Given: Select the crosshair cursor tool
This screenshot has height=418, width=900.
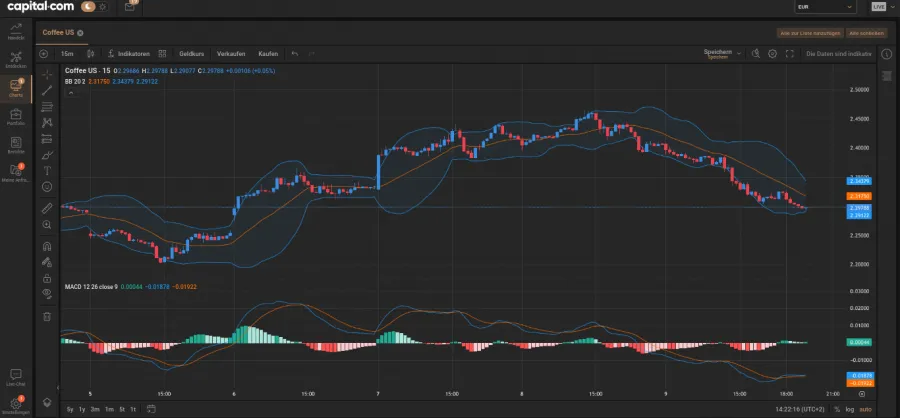Looking at the screenshot, I should point(47,74).
